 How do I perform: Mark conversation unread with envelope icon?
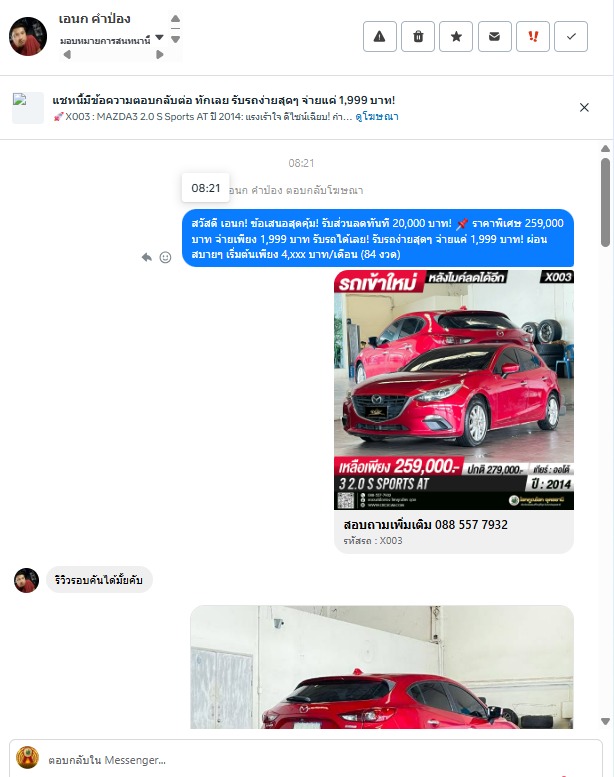tap(495, 37)
